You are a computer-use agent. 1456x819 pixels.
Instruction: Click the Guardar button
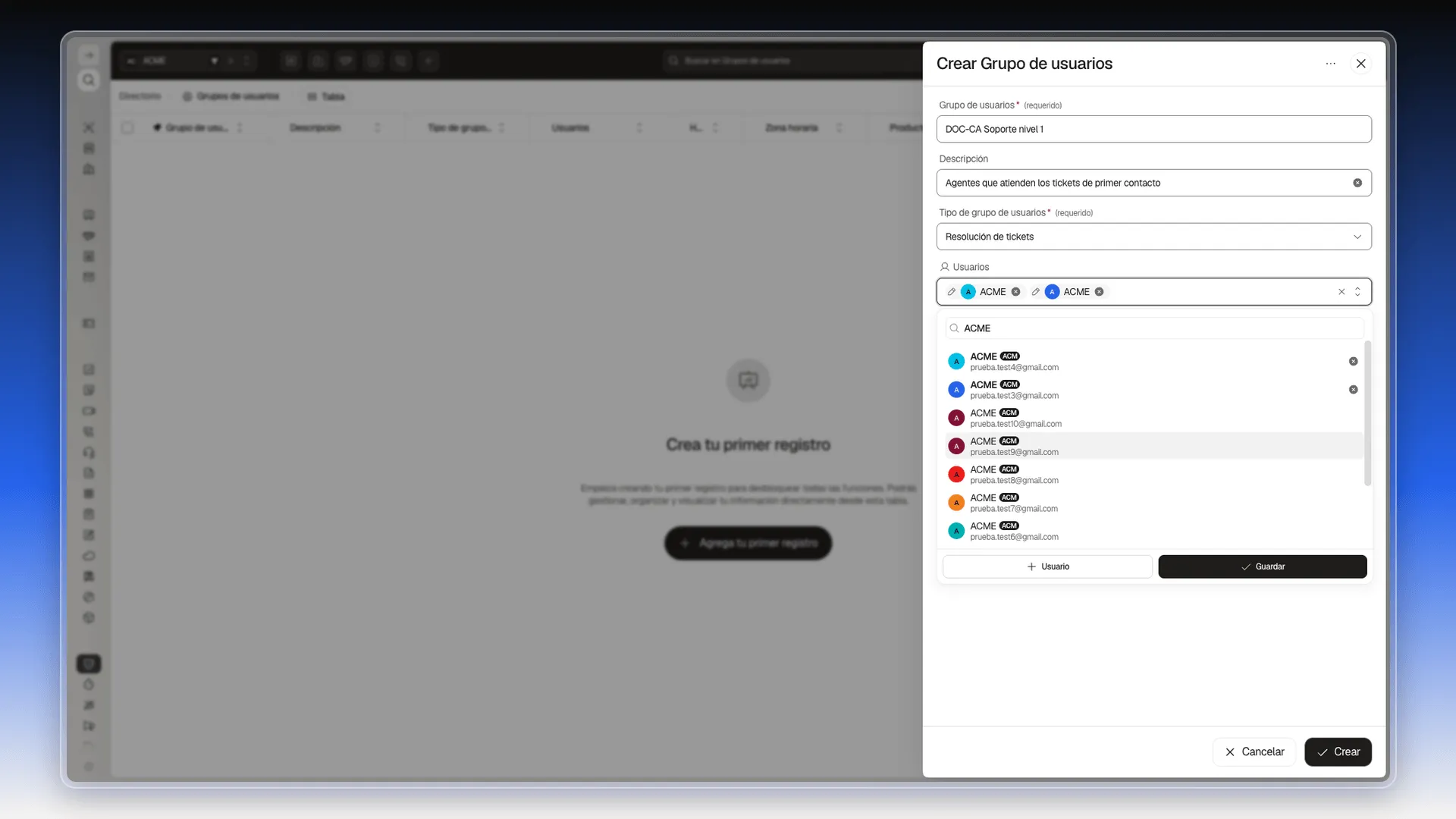tap(1262, 566)
